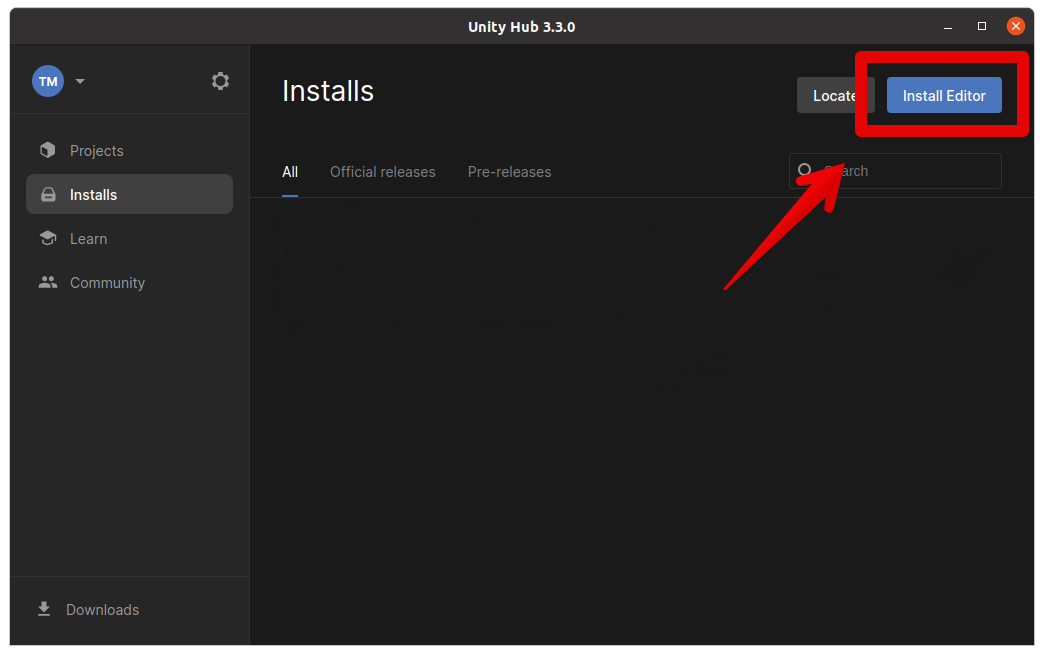The width and height of the screenshot is (1044, 655).
Task: Select Installs in the sidebar
Action: coord(129,194)
